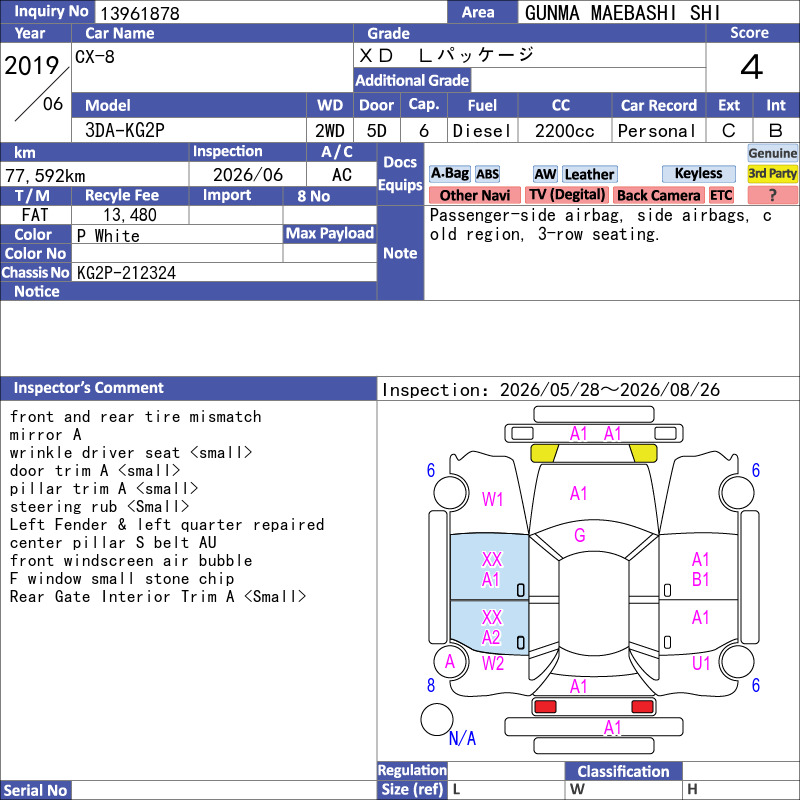800x800 pixels.
Task: Click the red left taillight on diagram
Action: tap(545, 707)
